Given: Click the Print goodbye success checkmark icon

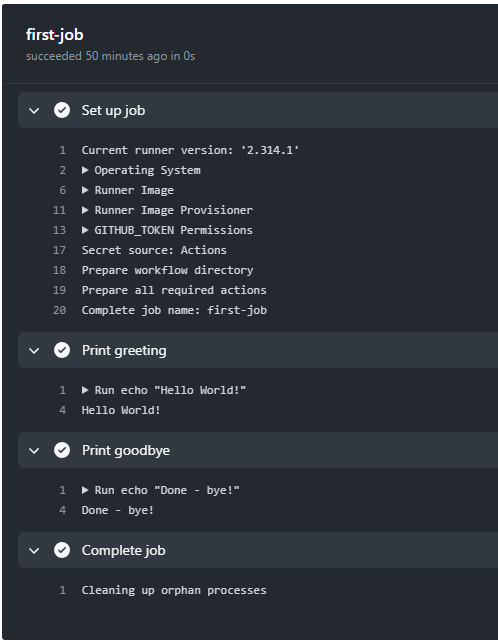Looking at the screenshot, I should (62, 450).
